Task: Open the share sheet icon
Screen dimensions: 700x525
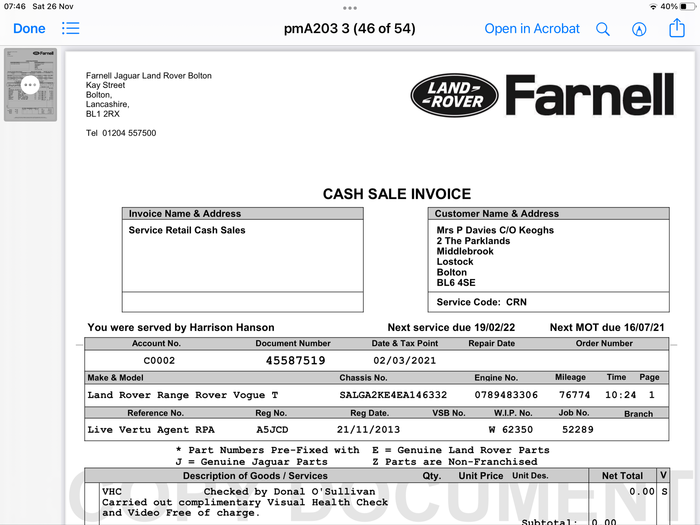Action: click(x=677, y=28)
